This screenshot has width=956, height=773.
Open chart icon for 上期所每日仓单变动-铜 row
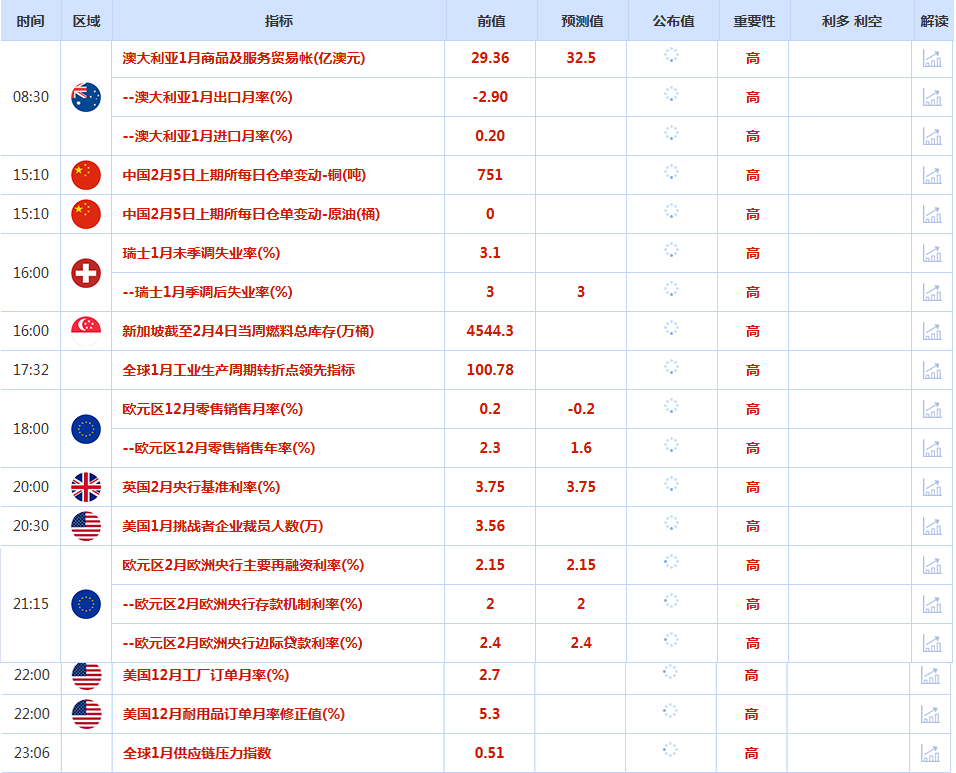pos(932,176)
